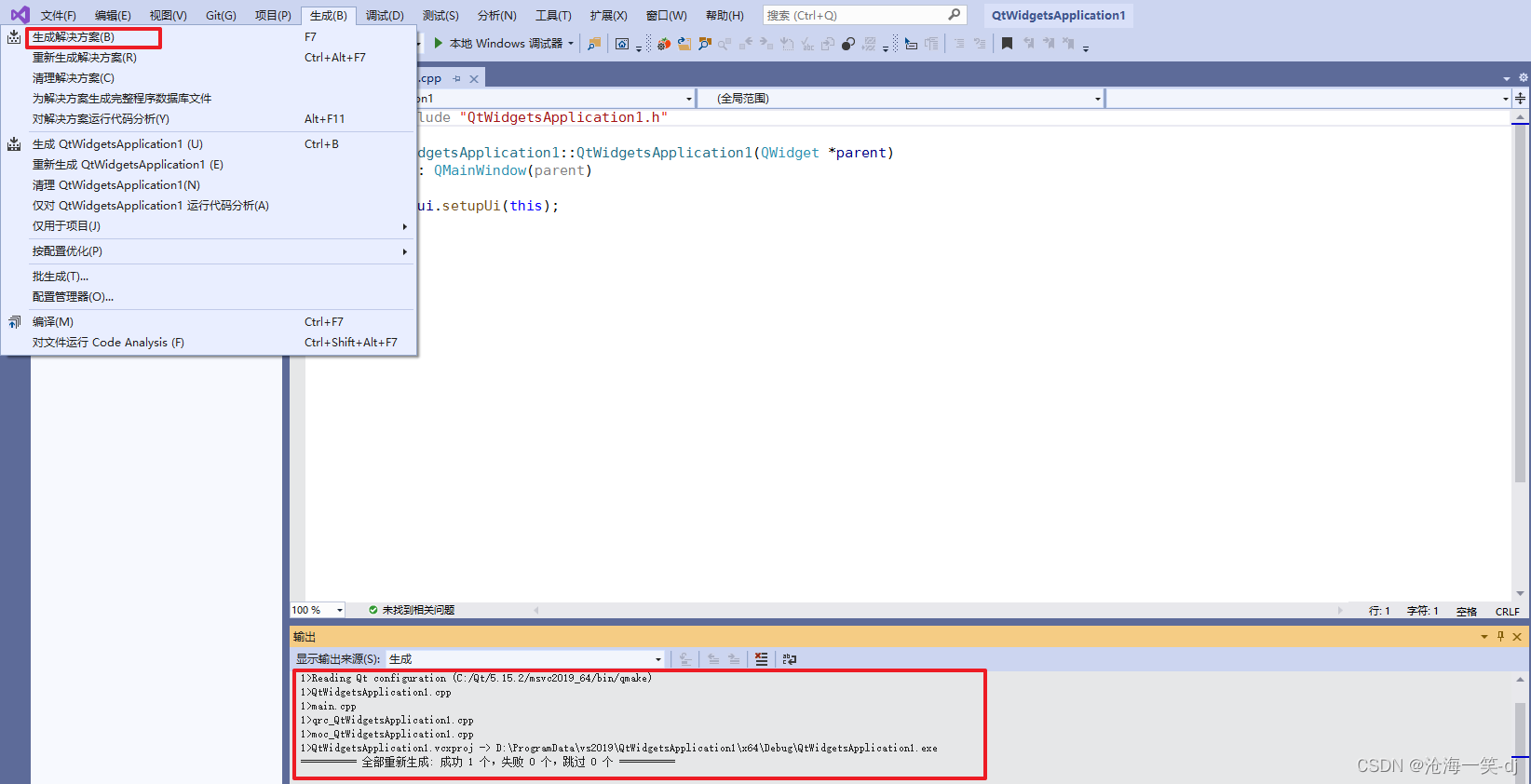Image resolution: width=1531 pixels, height=784 pixels.
Task: Click the Visual Studio logo icon
Action: pos(20,15)
